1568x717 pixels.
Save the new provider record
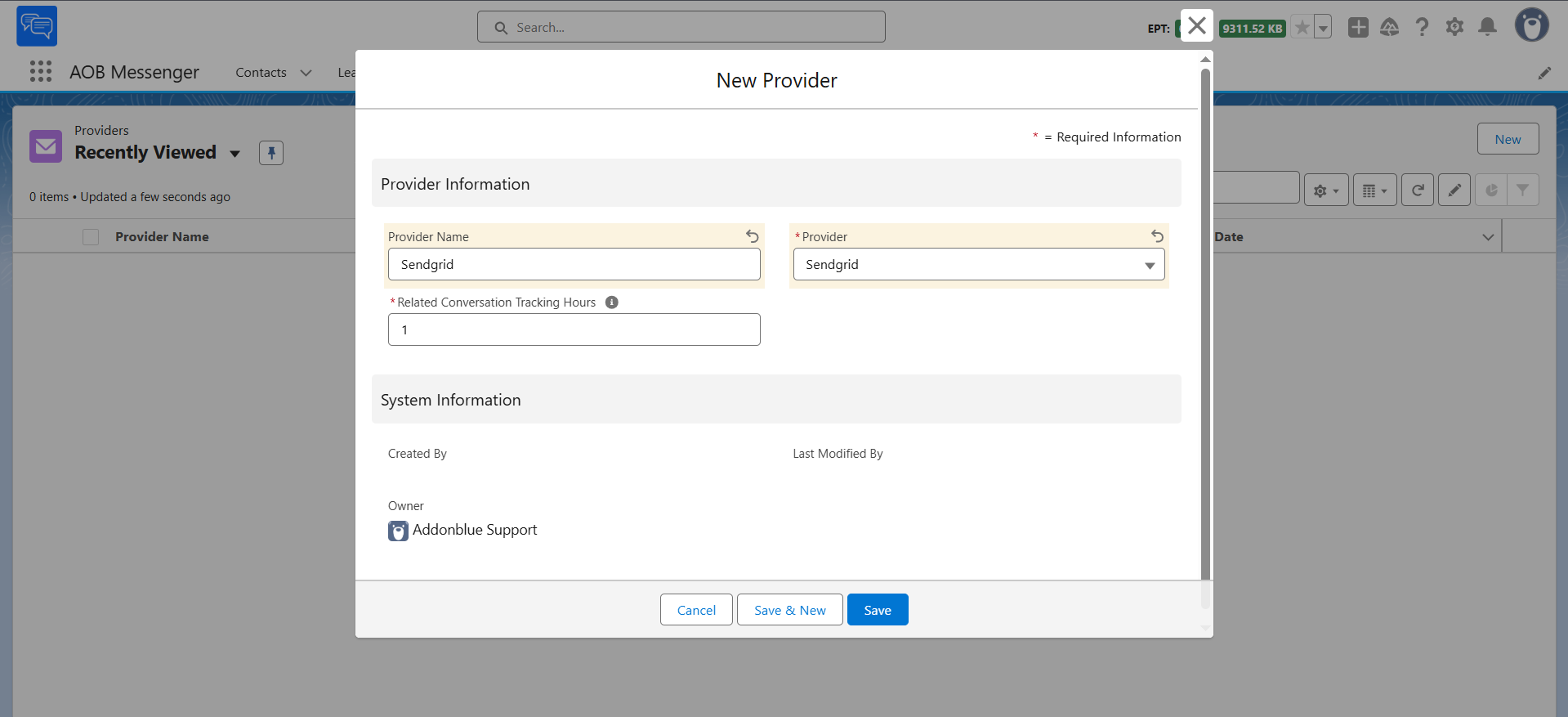(878, 610)
